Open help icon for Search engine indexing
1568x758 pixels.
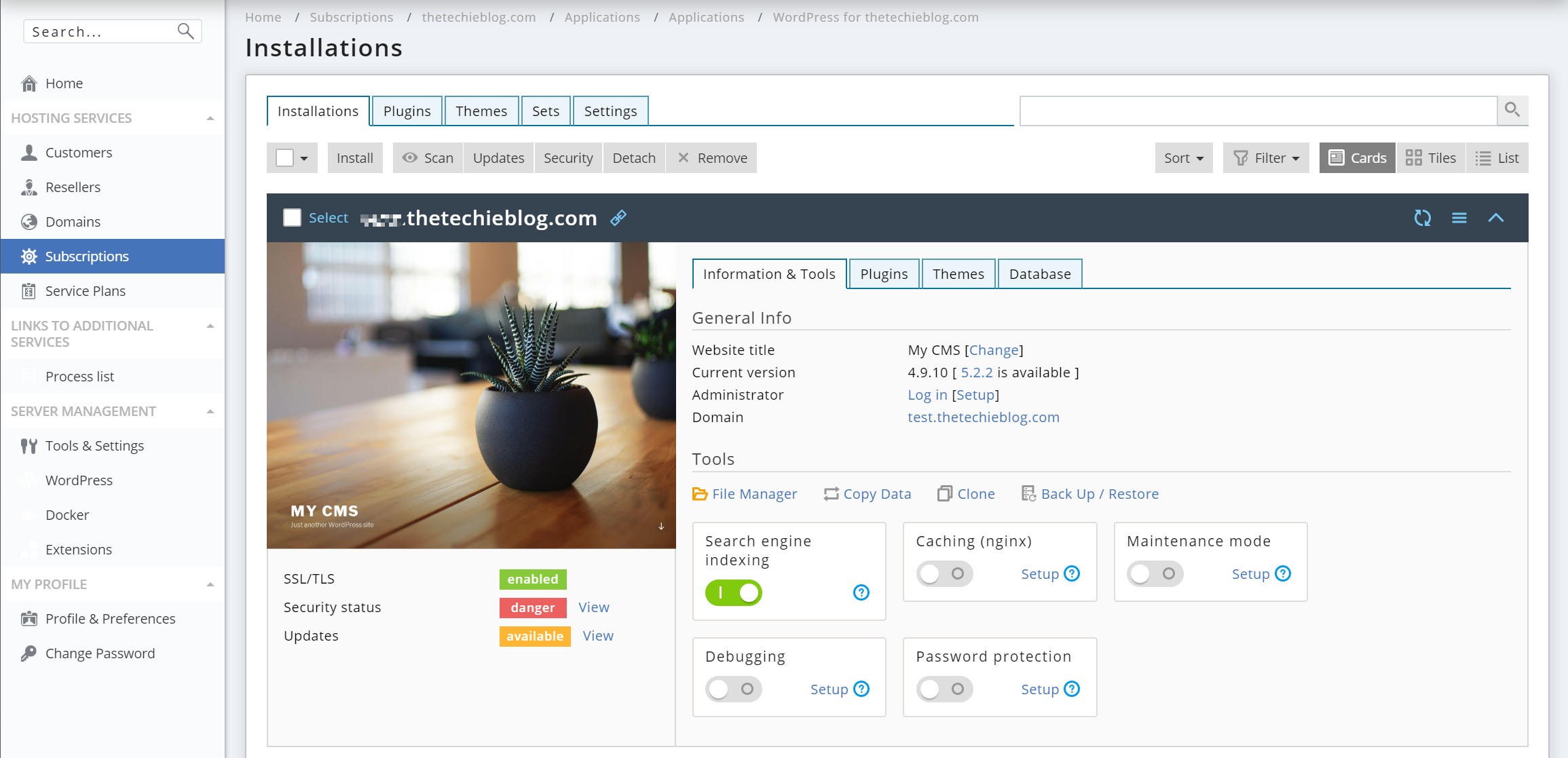(x=861, y=592)
